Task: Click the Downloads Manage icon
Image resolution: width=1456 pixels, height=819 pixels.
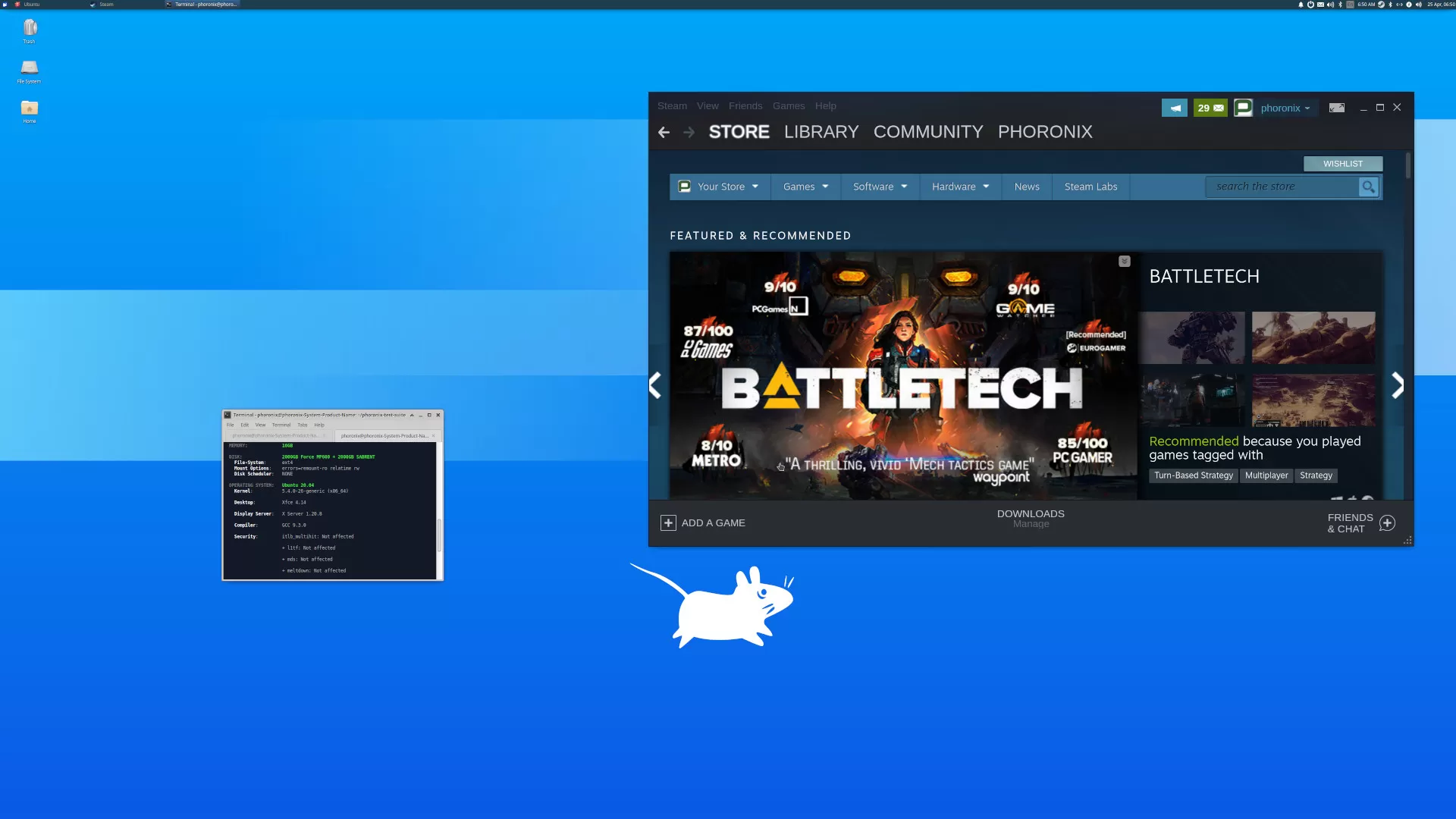Action: (1031, 518)
